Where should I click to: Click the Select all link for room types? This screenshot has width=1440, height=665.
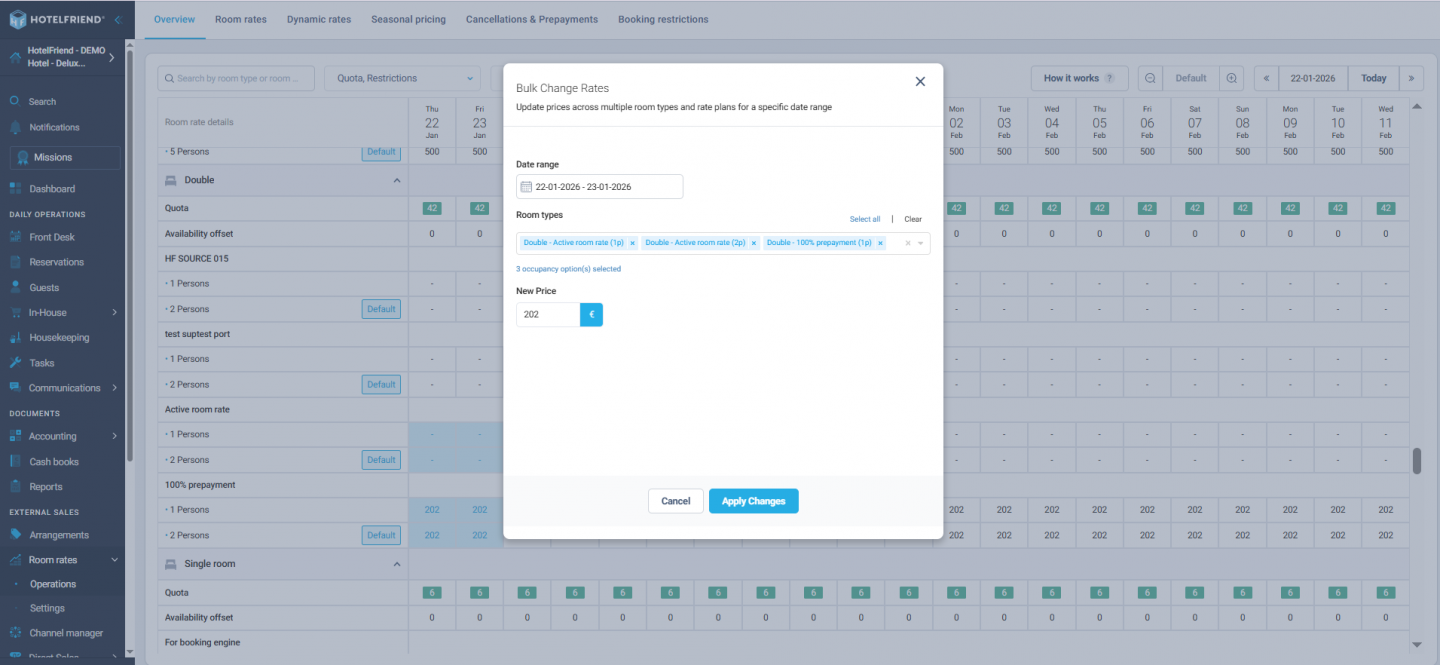pyautogui.click(x=864, y=219)
